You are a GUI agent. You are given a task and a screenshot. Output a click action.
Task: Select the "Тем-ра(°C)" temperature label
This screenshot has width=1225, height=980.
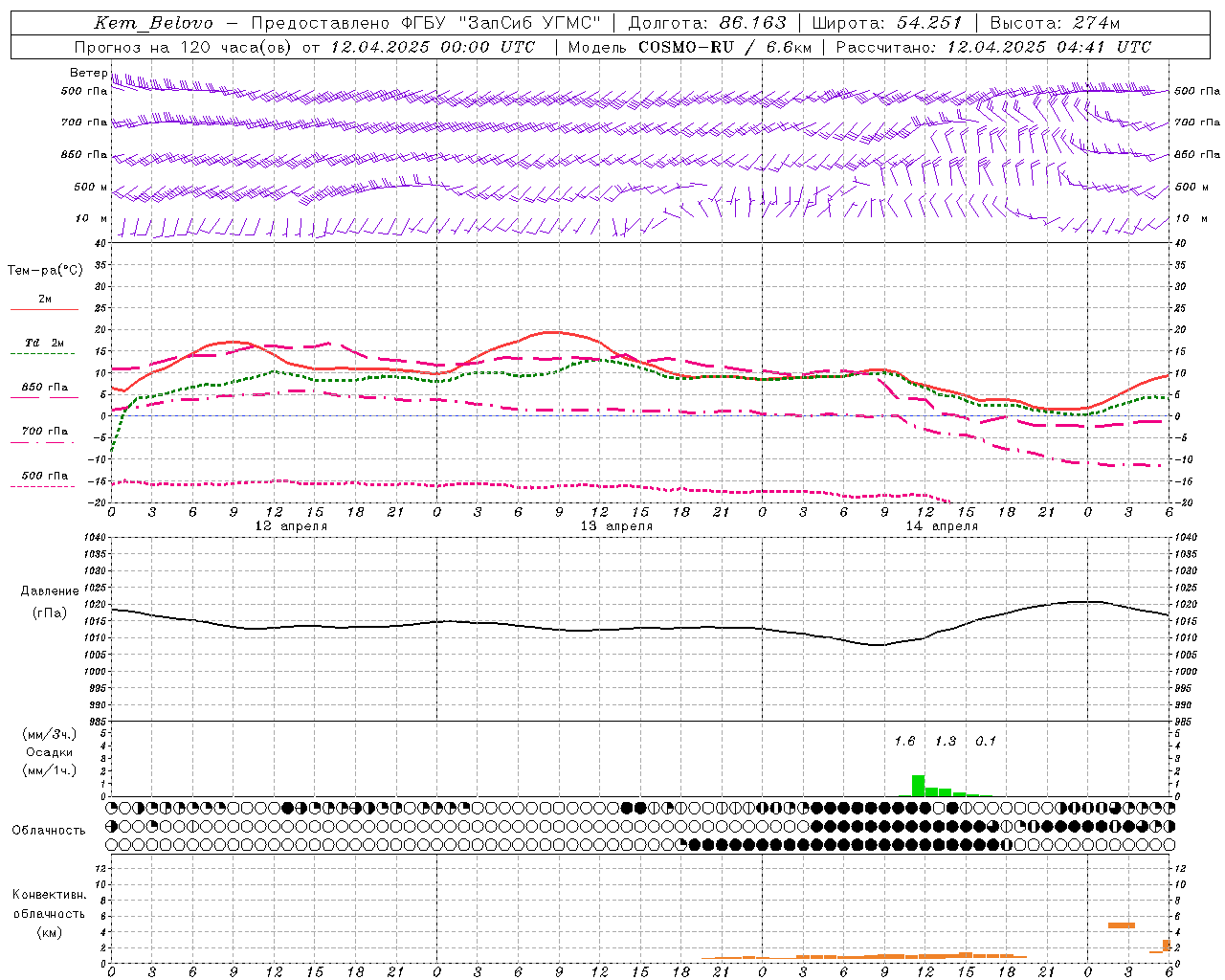click(x=45, y=271)
